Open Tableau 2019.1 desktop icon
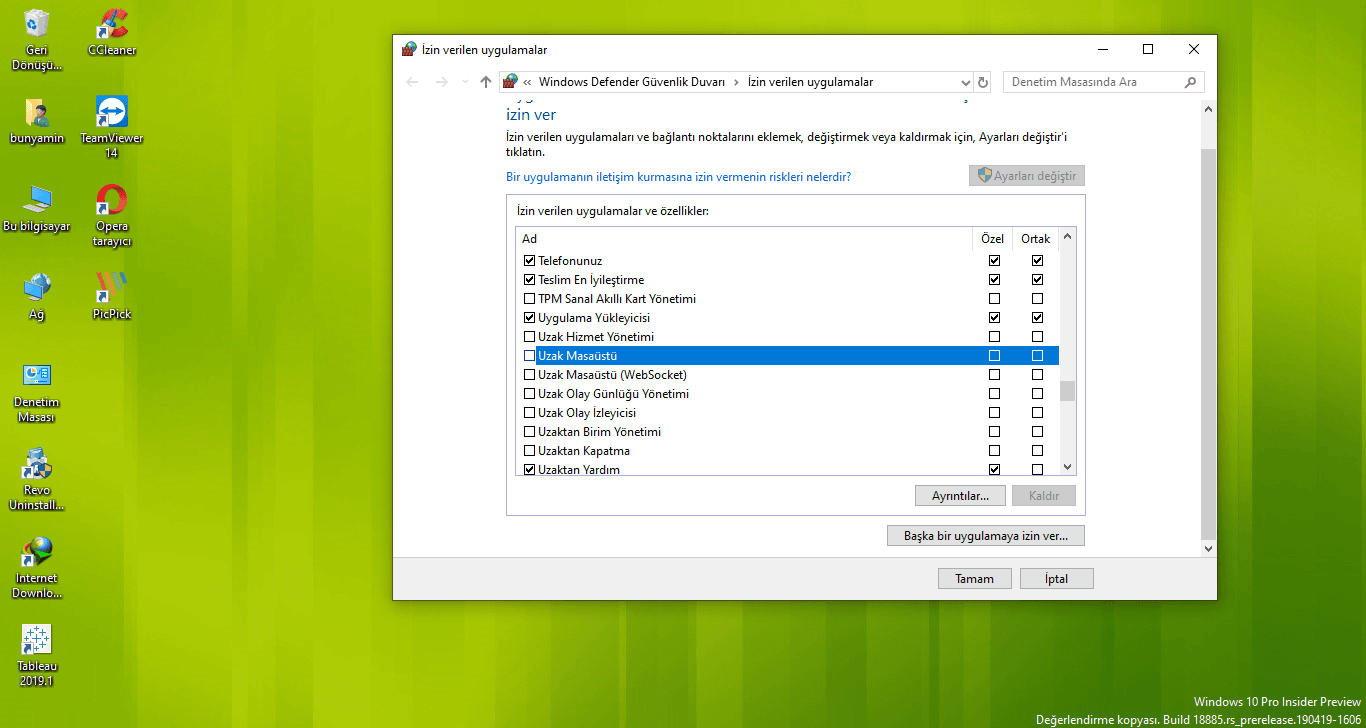Image resolution: width=1366 pixels, height=728 pixels. pyautogui.click(x=37, y=655)
